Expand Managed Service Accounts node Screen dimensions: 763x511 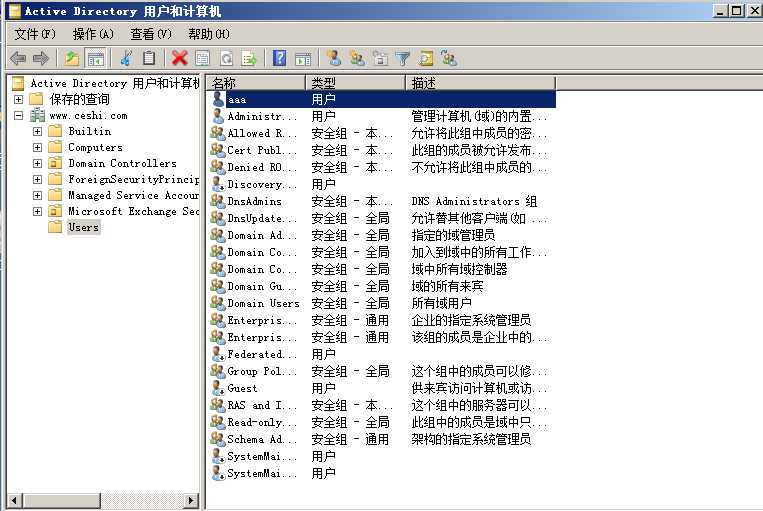point(37,196)
